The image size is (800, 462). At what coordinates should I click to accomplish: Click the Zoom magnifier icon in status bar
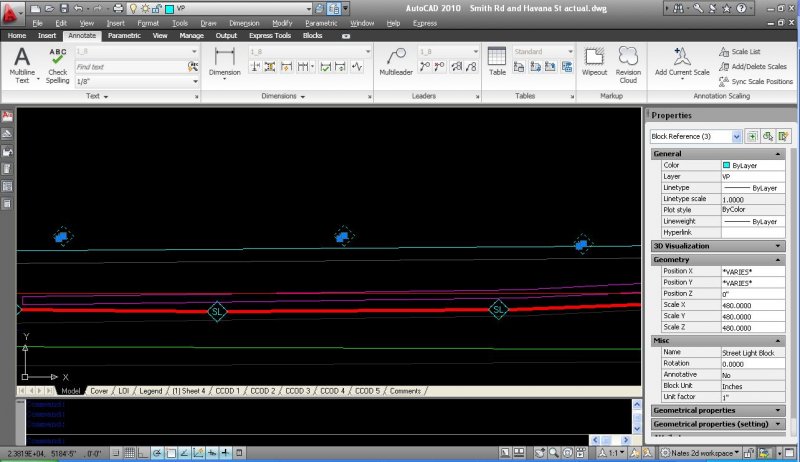[x=554, y=452]
